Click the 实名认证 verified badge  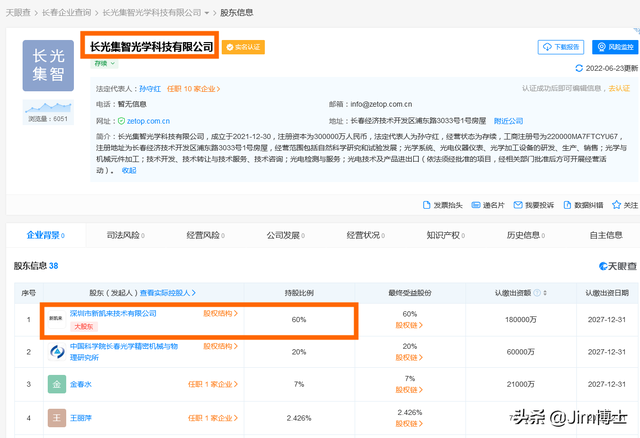tap(243, 47)
